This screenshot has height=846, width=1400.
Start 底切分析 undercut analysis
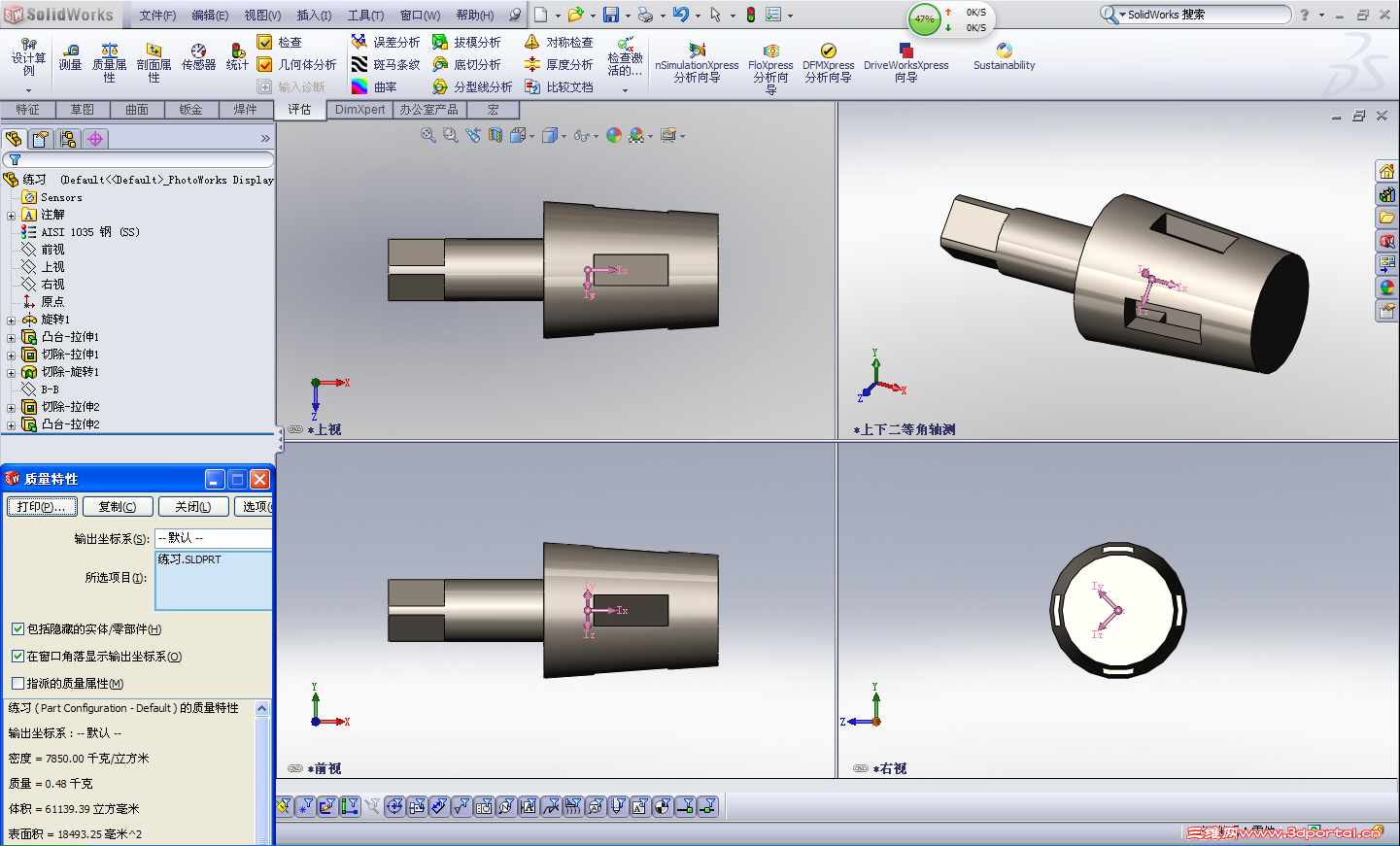pyautogui.click(x=466, y=65)
